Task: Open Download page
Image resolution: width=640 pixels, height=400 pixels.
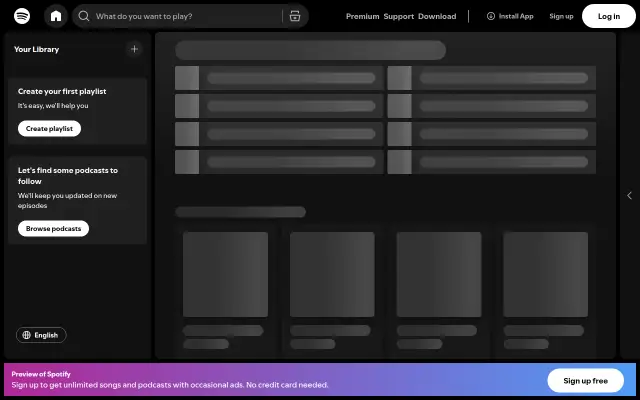Action: [437, 16]
